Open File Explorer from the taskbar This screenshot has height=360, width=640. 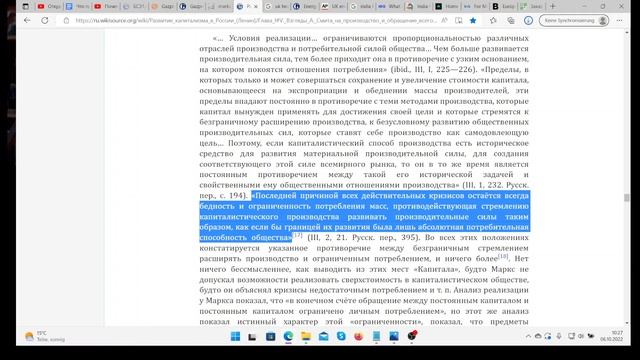point(306,336)
